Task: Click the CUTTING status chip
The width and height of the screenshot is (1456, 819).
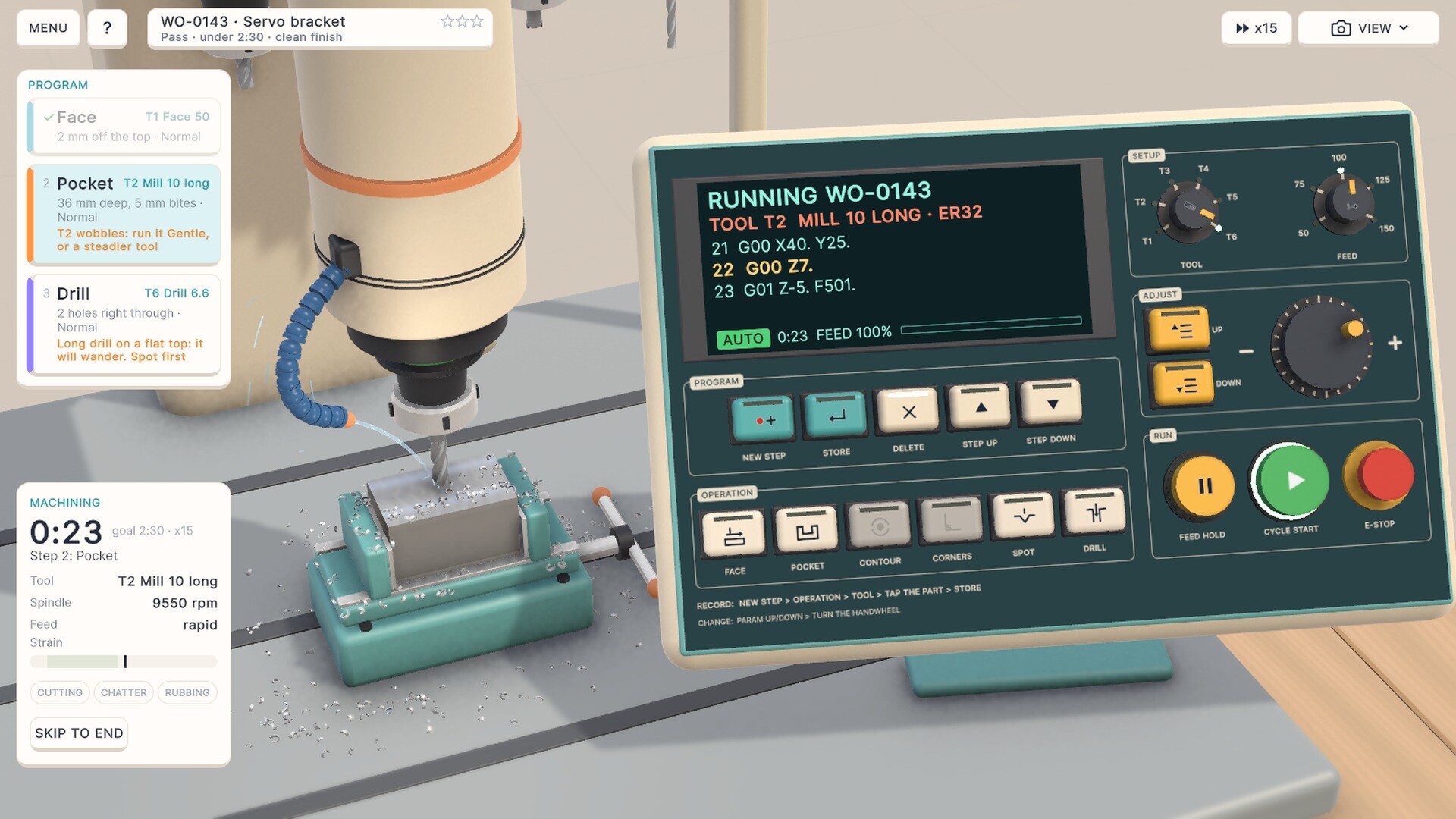Action: 60,692
